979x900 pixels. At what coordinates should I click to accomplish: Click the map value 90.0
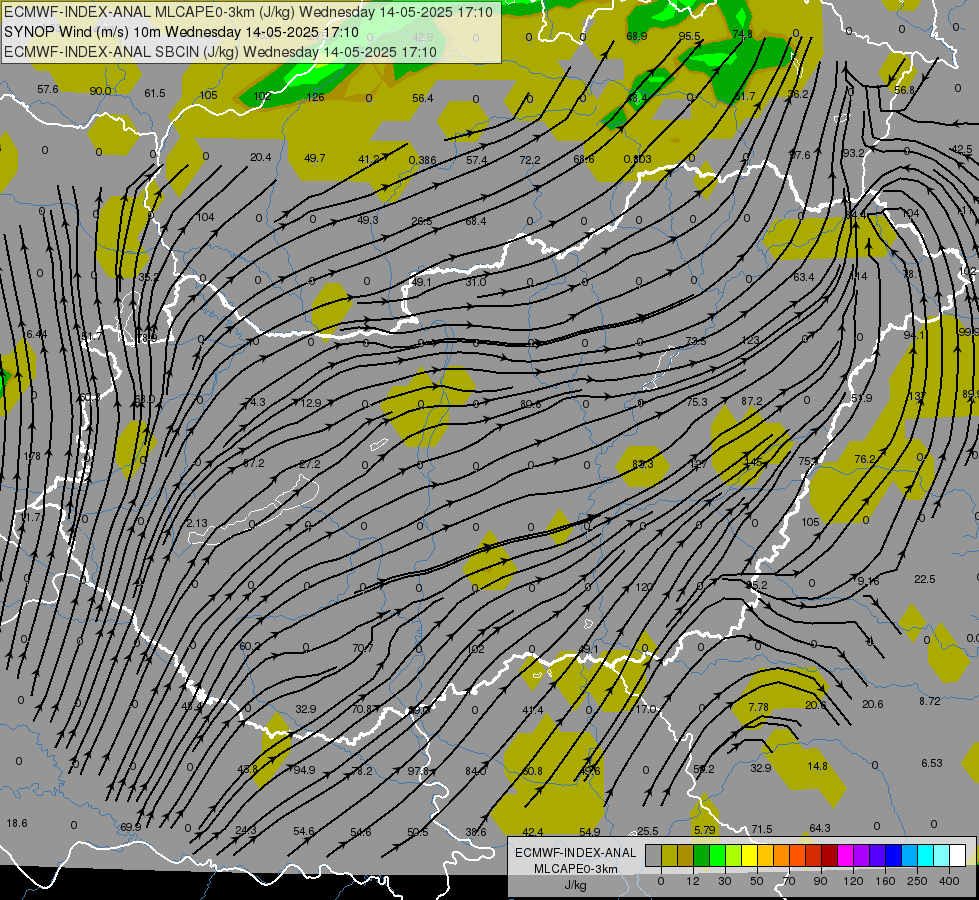(x=101, y=91)
